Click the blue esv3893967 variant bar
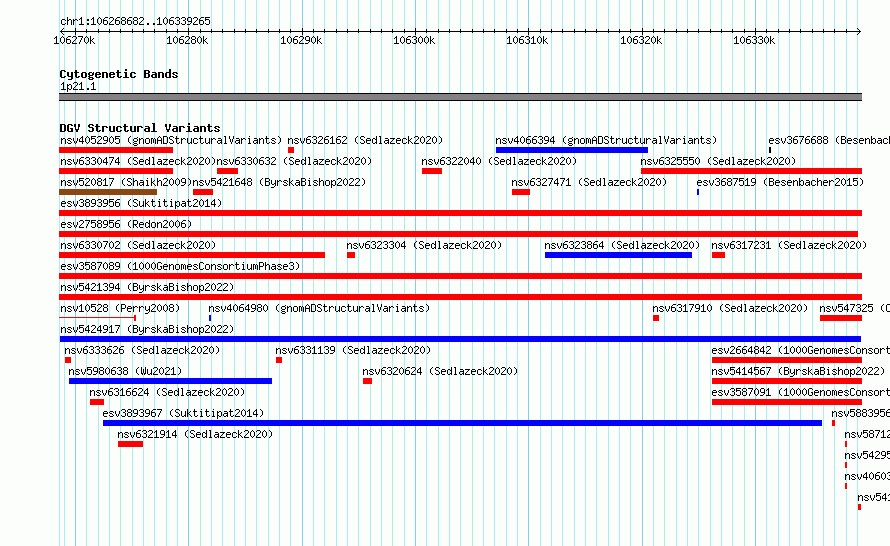The image size is (890, 546). coord(462,423)
